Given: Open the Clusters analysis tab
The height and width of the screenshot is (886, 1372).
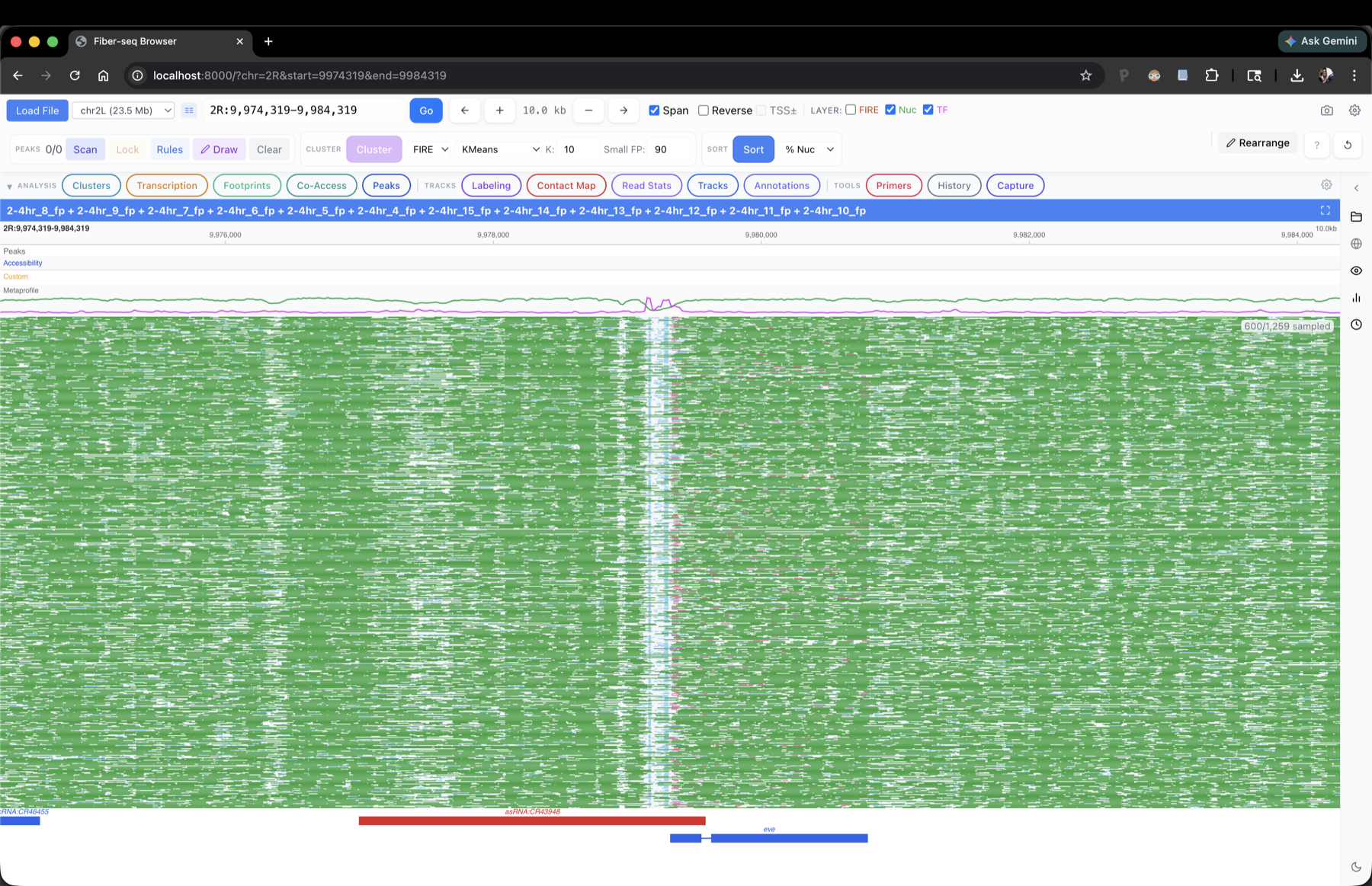Looking at the screenshot, I should (91, 185).
